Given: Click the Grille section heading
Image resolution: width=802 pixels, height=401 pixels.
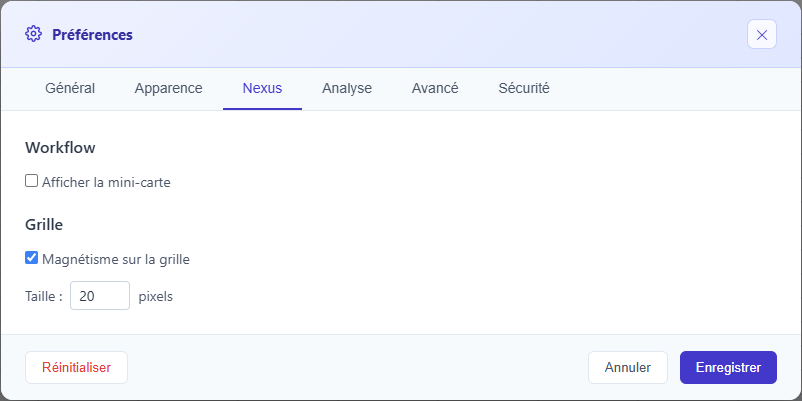Looking at the screenshot, I should click(x=44, y=224).
